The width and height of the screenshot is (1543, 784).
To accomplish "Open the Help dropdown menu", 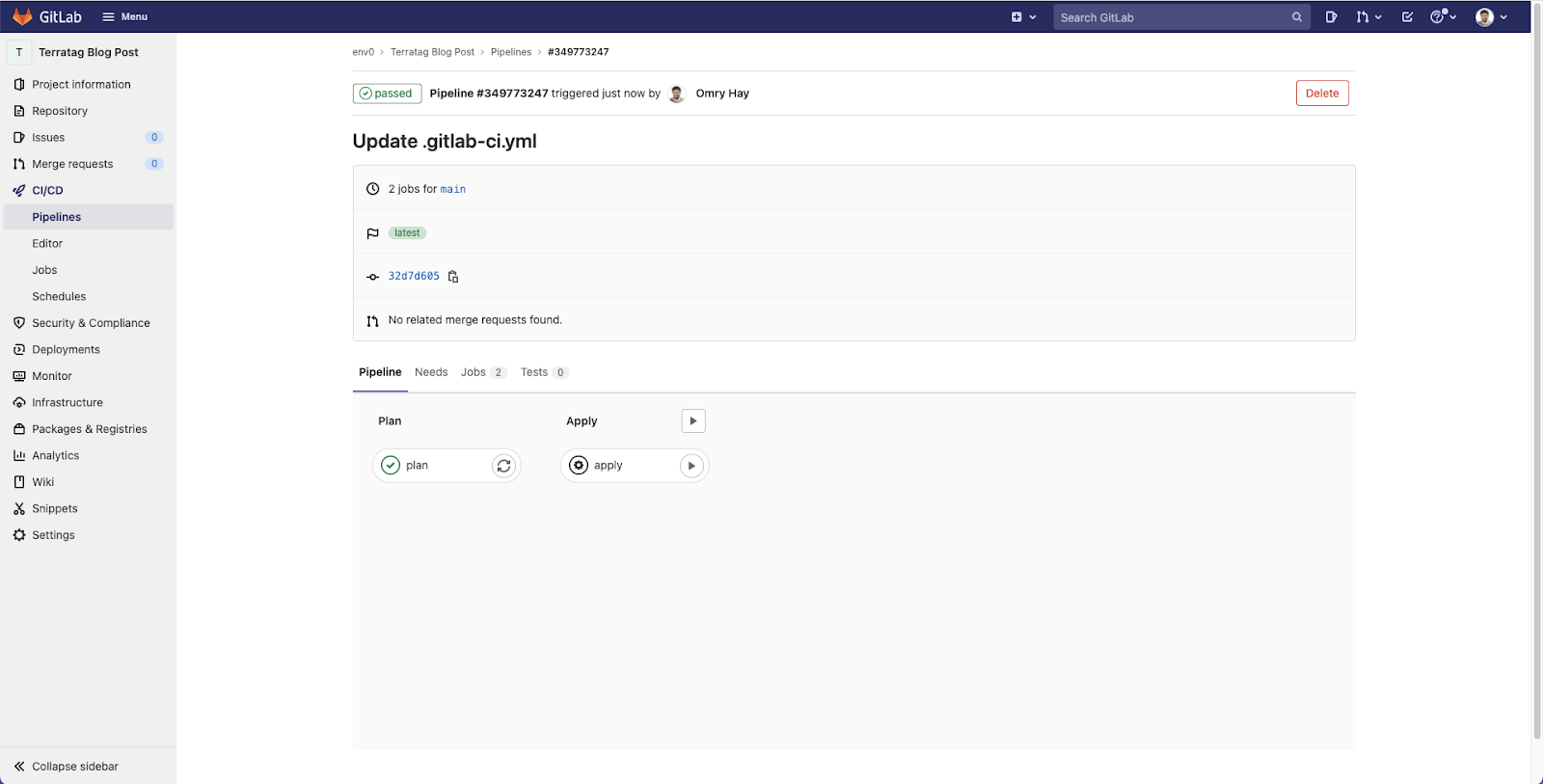I will pos(1443,16).
